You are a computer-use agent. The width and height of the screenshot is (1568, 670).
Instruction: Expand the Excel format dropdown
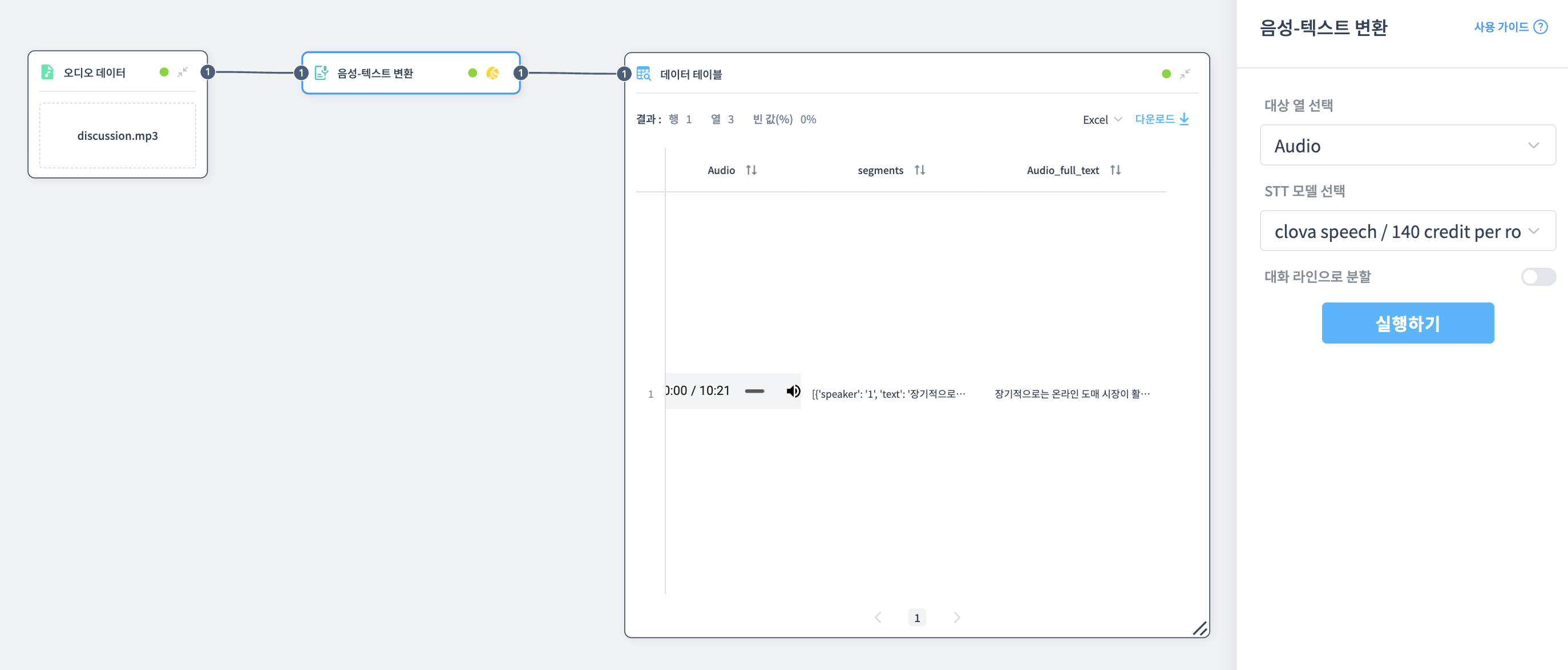click(1102, 120)
